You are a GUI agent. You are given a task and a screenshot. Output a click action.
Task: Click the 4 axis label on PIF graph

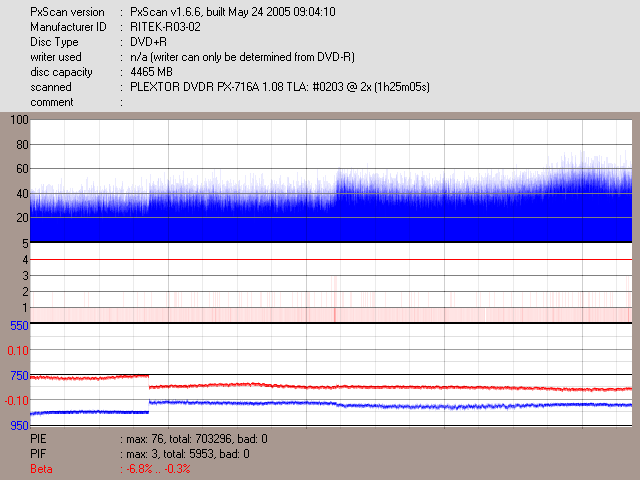coord(25,260)
